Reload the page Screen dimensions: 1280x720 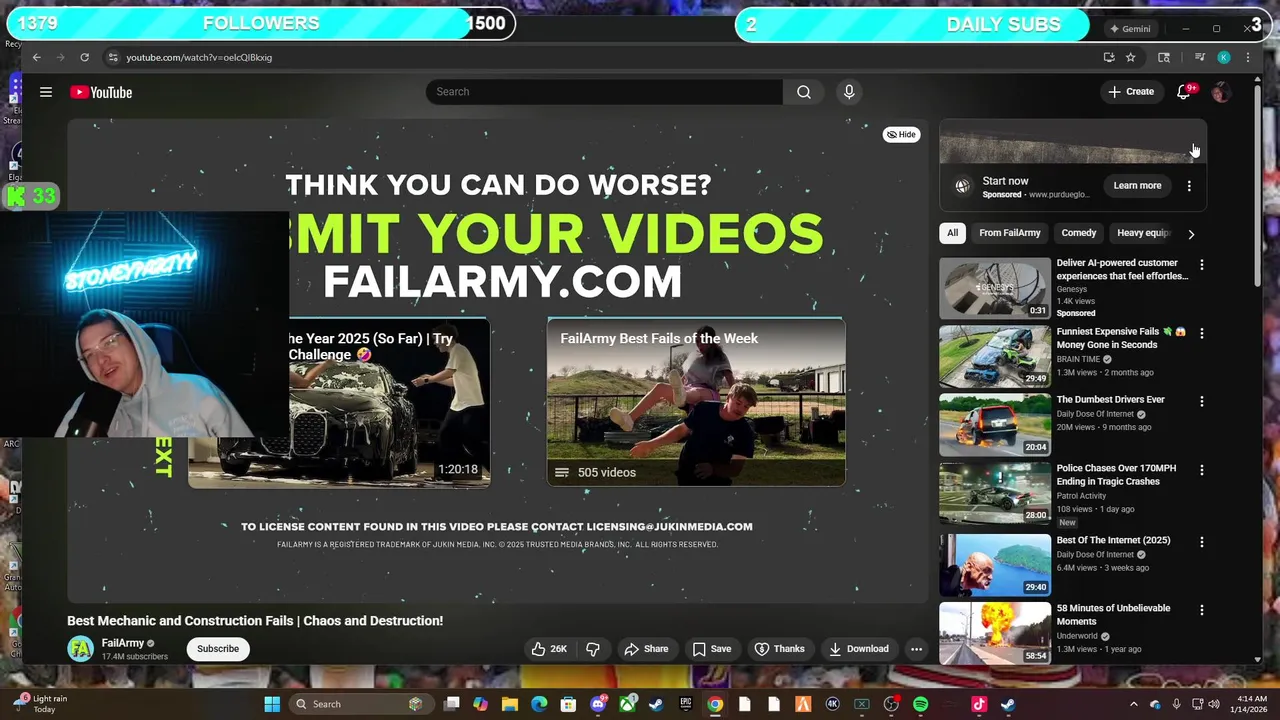(x=85, y=57)
